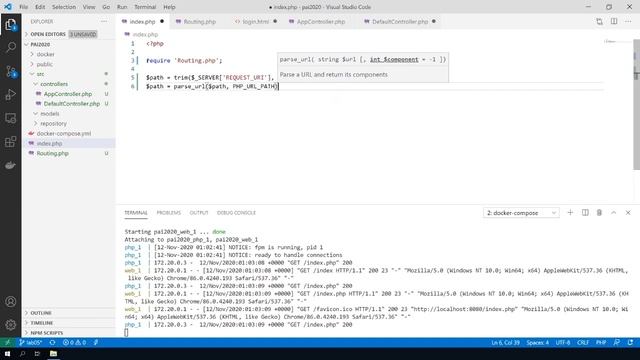Viewport: 640px width, 360px height.
Task: Open Windows taskbar search
Action: [22, 353]
